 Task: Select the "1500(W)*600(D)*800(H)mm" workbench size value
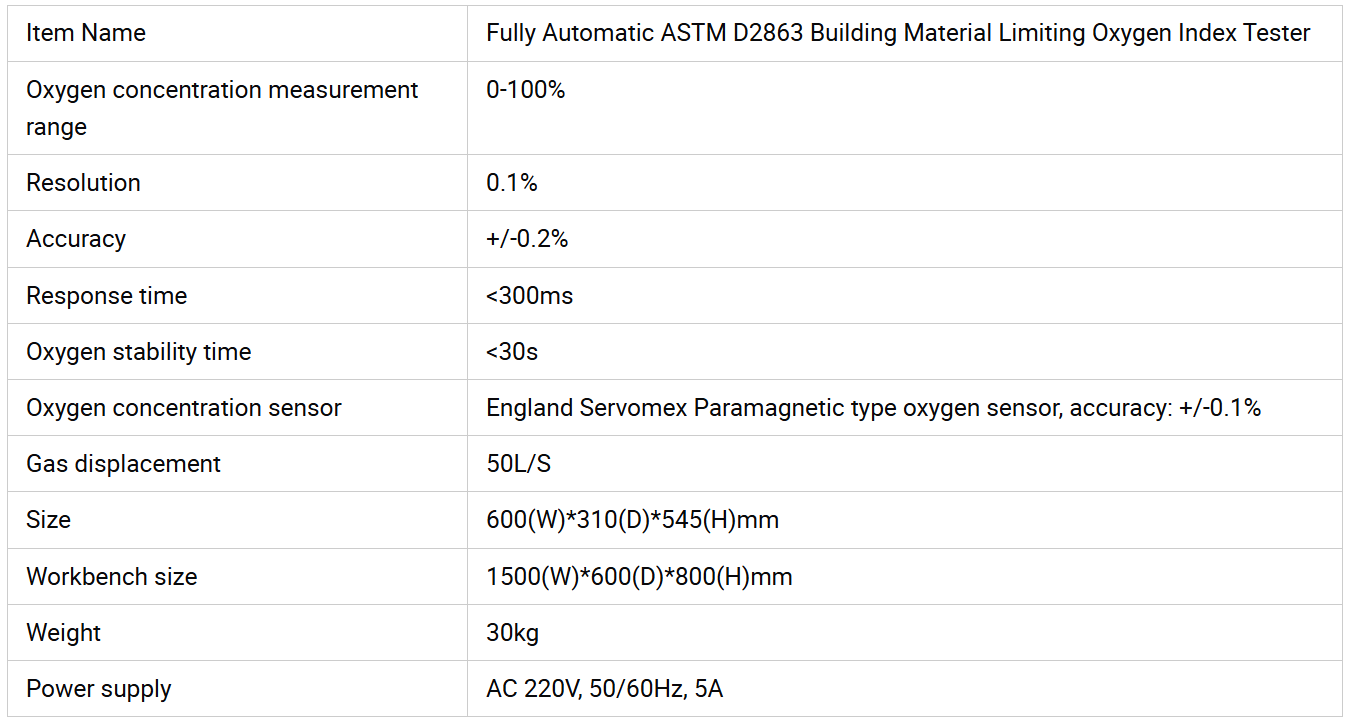[639, 577]
